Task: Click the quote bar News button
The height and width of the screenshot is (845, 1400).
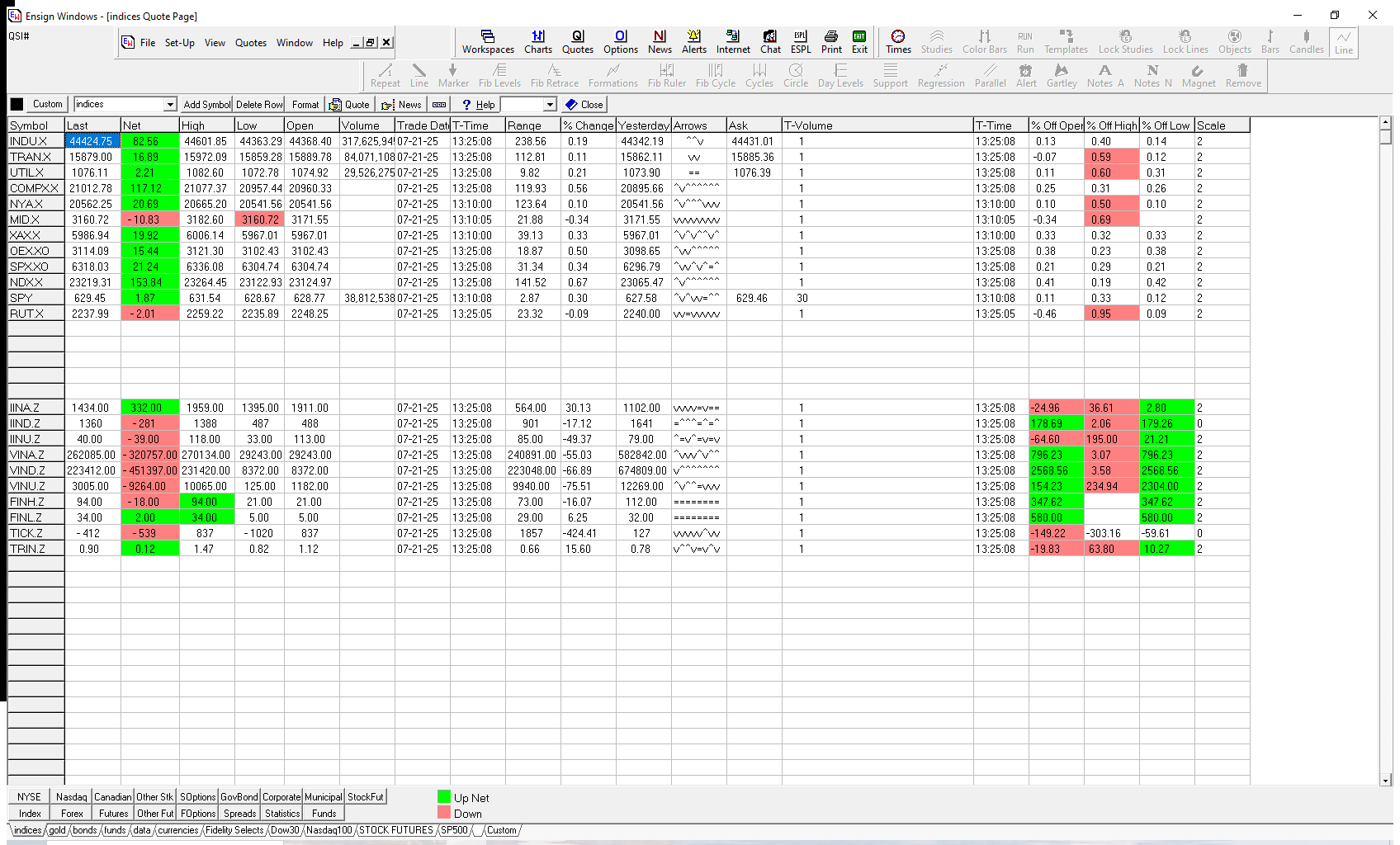Action: click(x=402, y=105)
